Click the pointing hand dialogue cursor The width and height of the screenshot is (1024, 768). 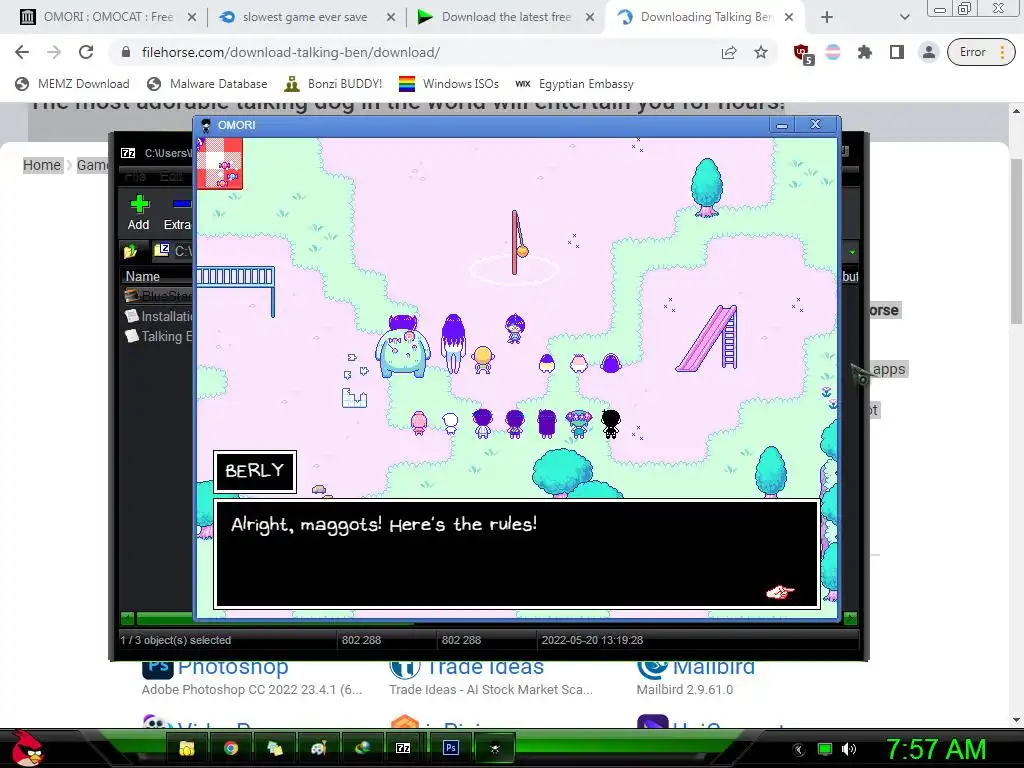[780, 592]
